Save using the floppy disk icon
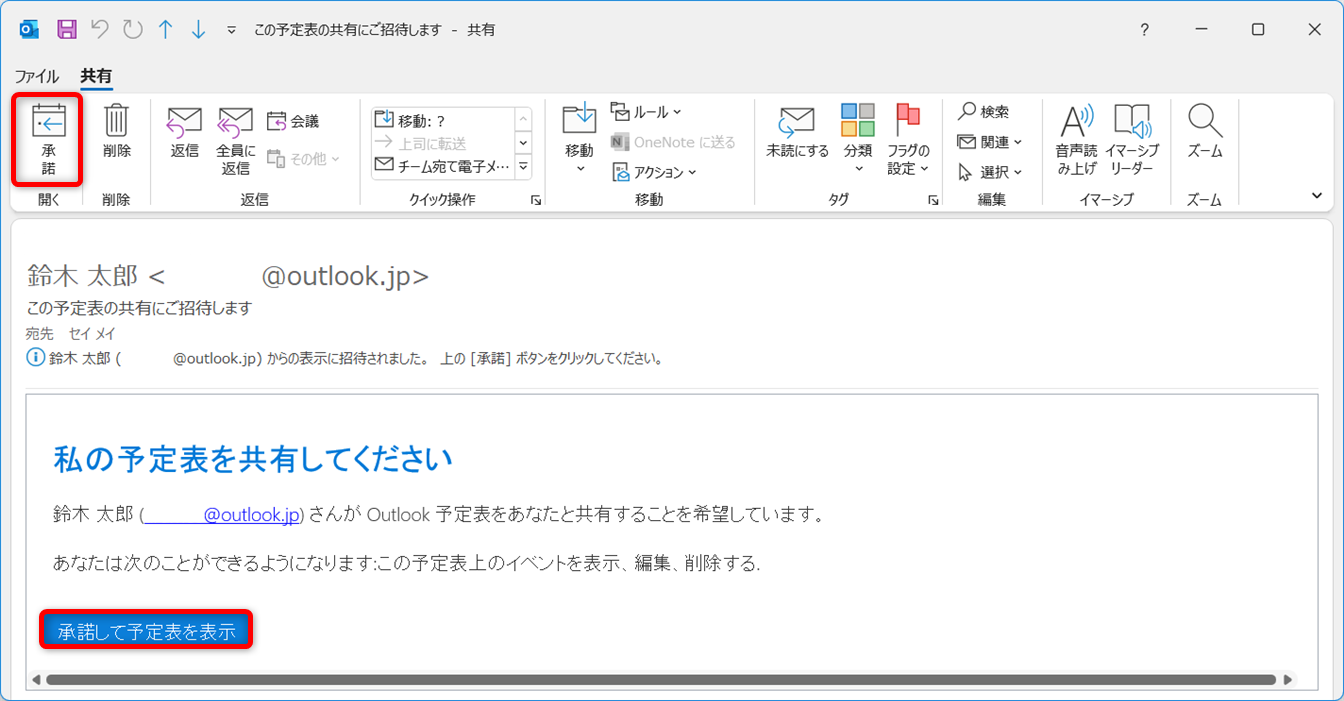 coord(67,30)
